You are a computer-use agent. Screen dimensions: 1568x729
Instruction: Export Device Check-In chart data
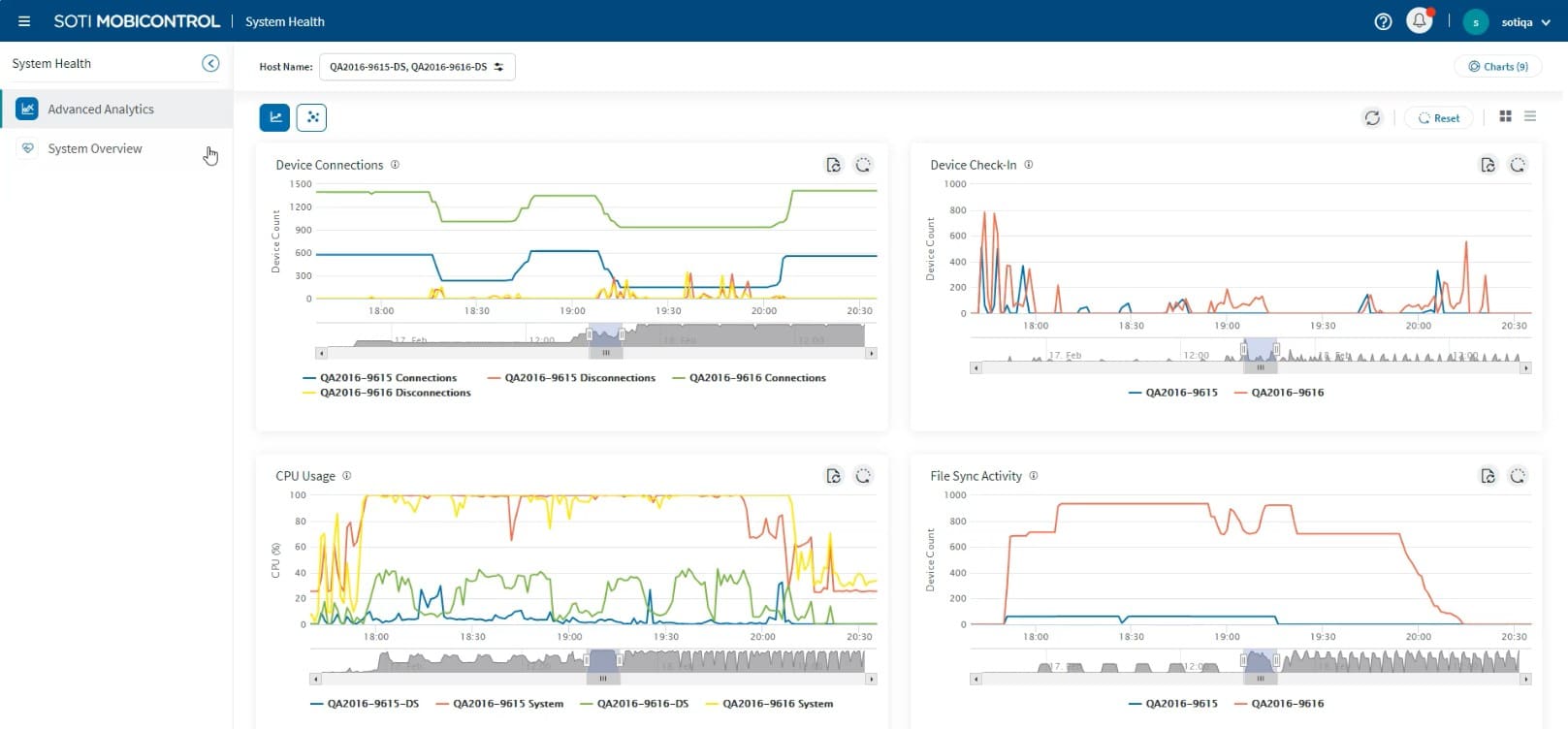pyautogui.click(x=1488, y=165)
